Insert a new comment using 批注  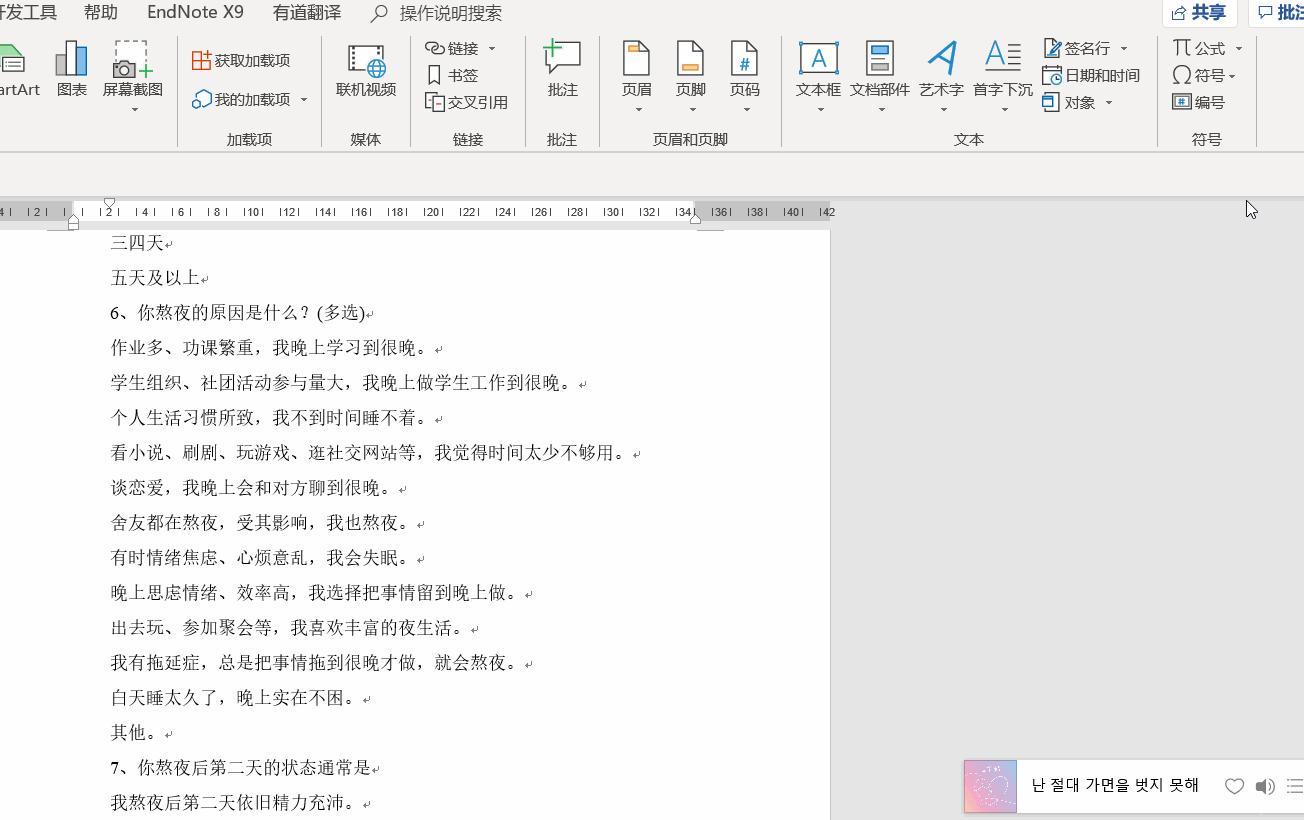pyautogui.click(x=561, y=70)
